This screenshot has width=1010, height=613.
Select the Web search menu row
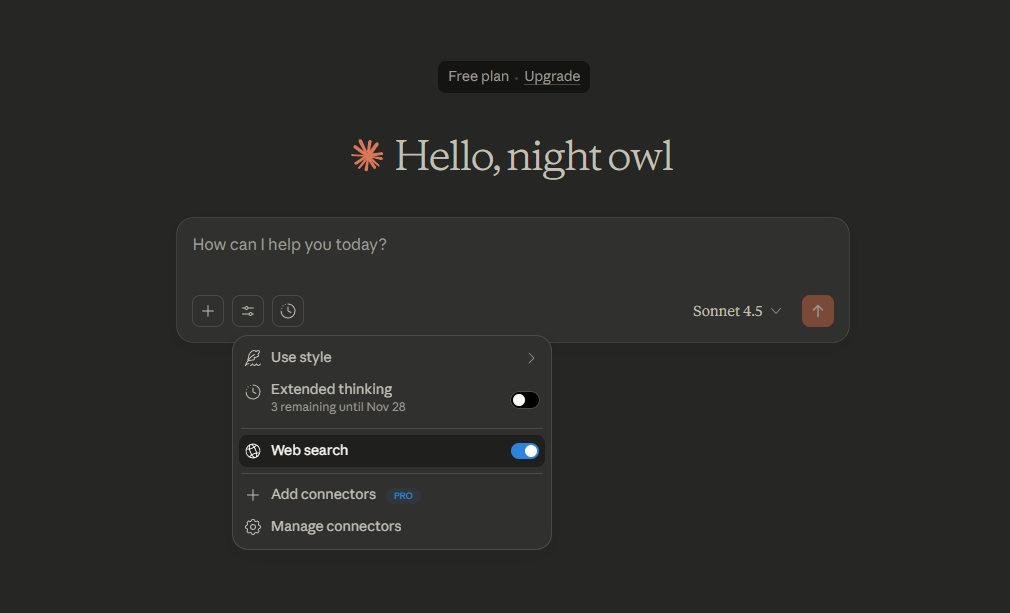click(392, 451)
